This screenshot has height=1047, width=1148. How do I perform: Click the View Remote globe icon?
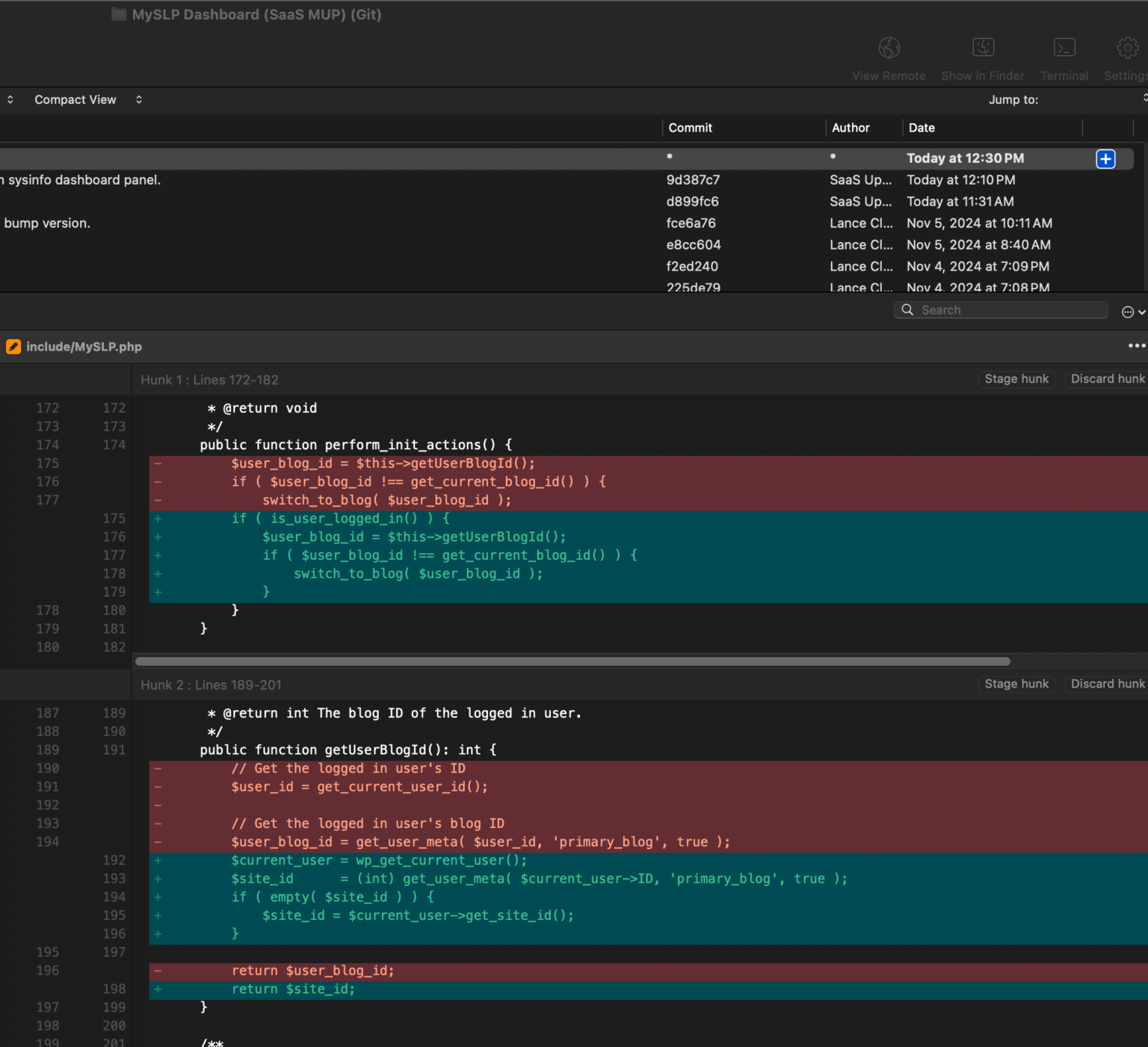[x=889, y=47]
